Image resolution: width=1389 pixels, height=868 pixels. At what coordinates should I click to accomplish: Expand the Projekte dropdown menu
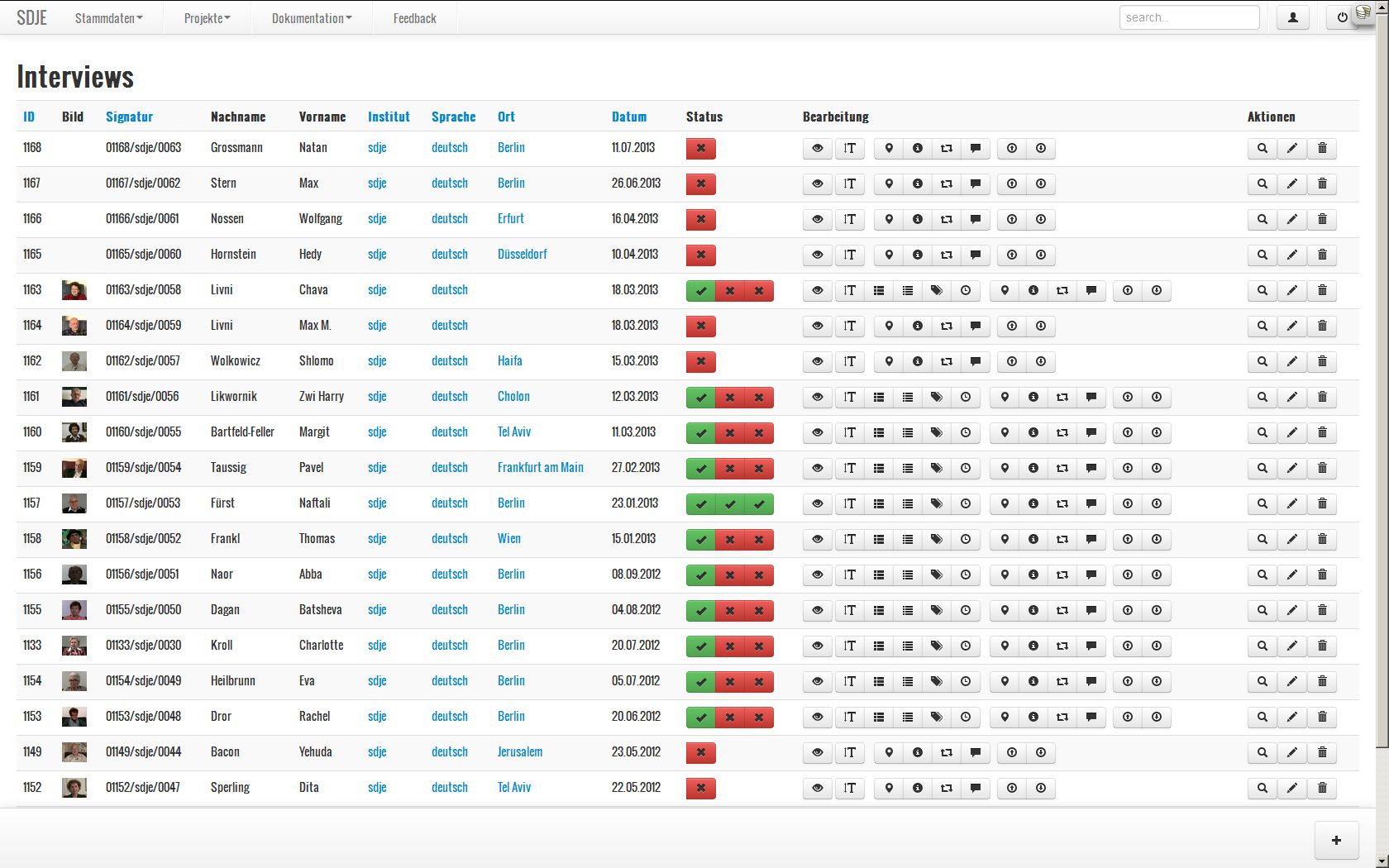(x=207, y=18)
